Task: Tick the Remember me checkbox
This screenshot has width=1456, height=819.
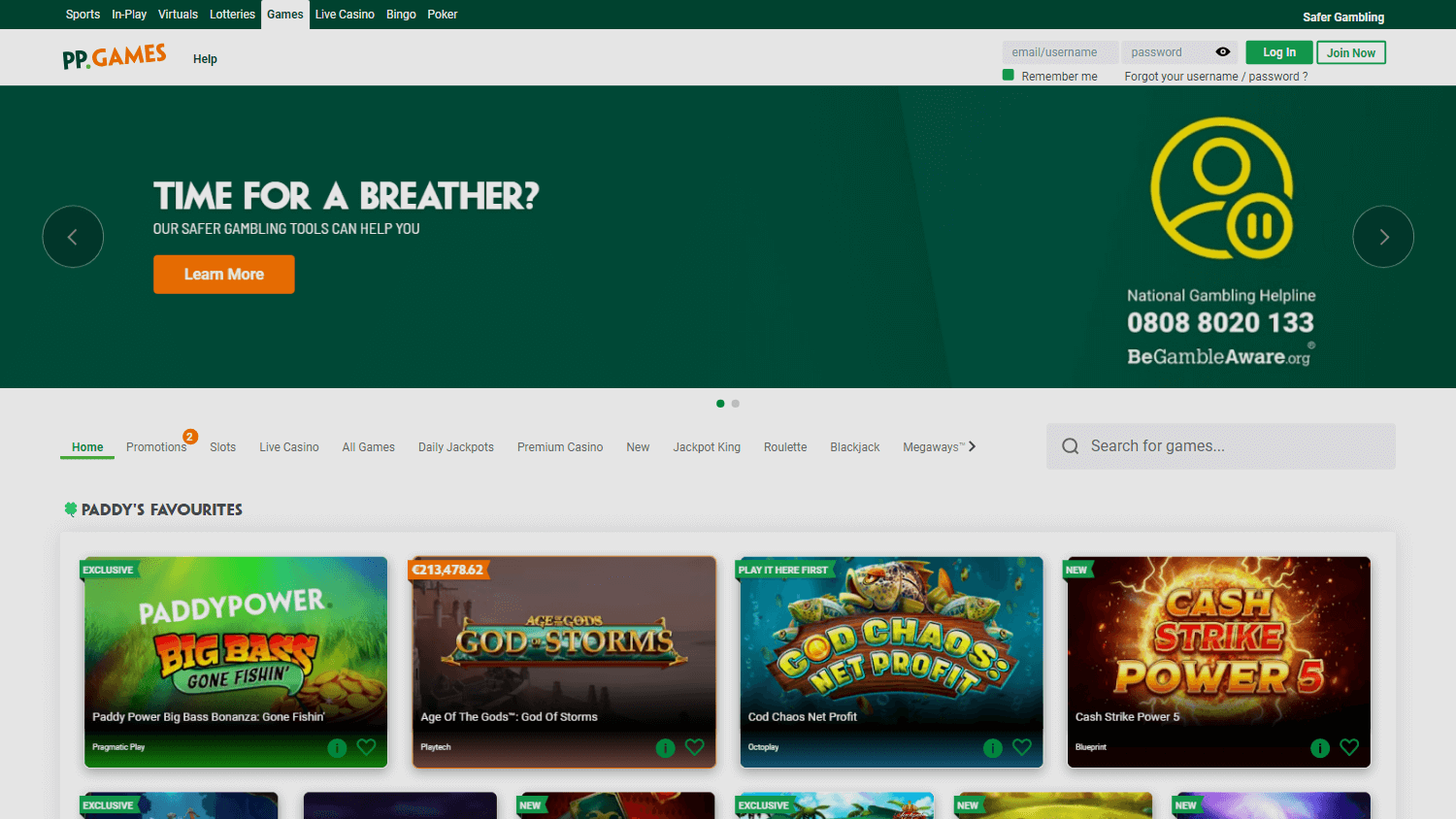Action: (1008, 76)
